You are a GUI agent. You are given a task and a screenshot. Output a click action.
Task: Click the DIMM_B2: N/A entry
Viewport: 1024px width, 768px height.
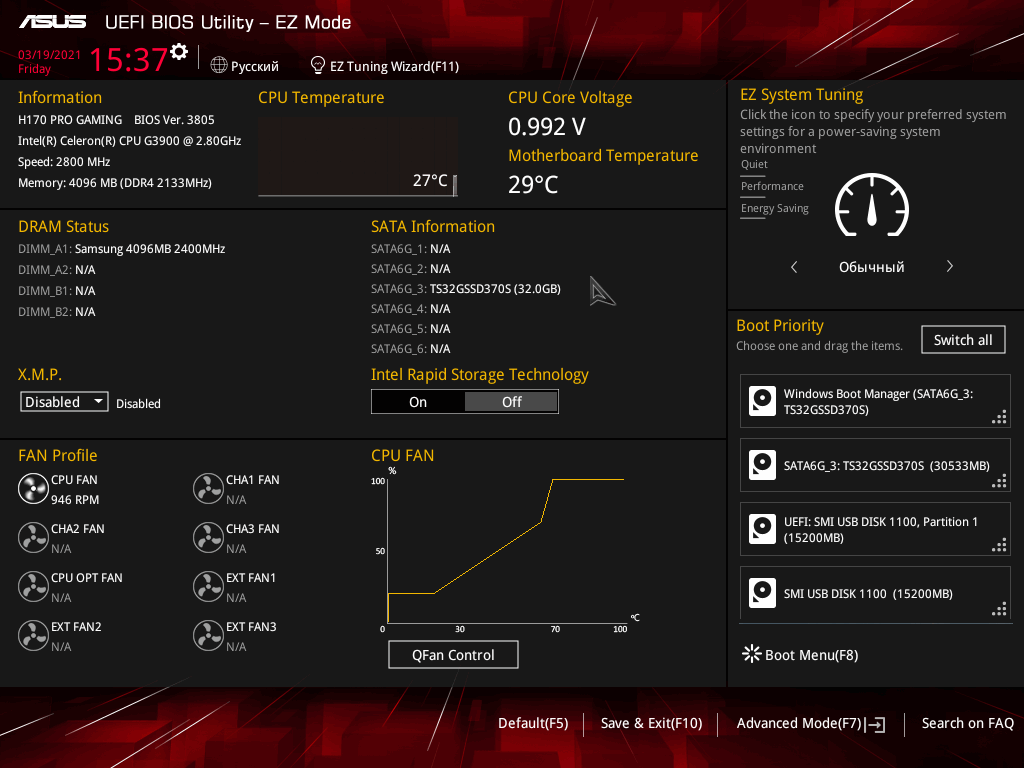[57, 312]
